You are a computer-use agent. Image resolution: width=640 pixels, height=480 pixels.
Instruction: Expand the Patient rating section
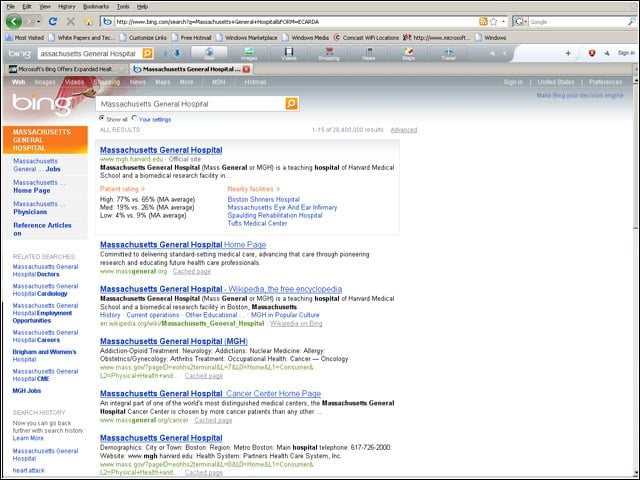point(122,189)
